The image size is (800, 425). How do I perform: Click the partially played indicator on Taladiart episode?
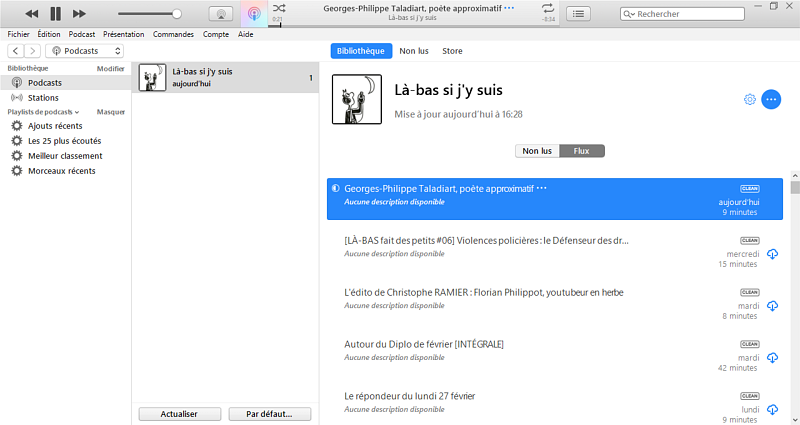335,188
